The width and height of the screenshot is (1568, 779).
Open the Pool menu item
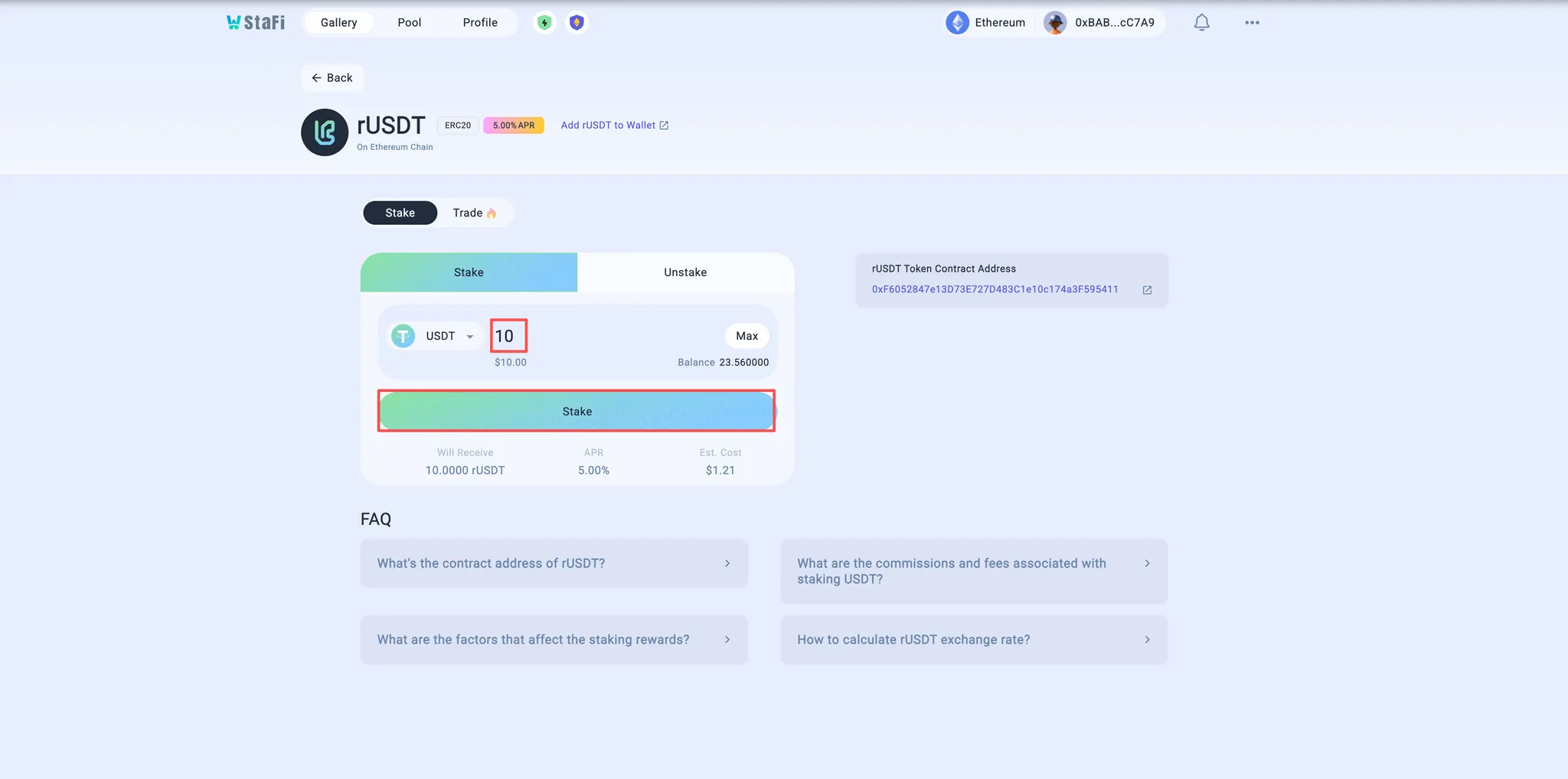[409, 23]
